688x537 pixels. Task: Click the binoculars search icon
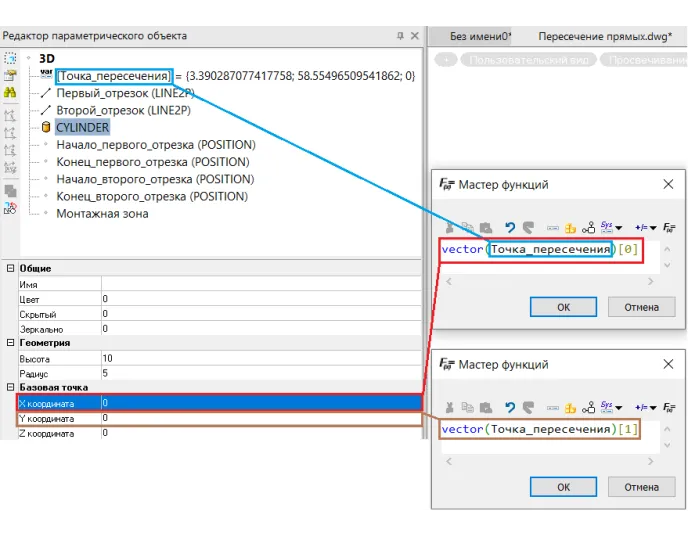point(10,92)
